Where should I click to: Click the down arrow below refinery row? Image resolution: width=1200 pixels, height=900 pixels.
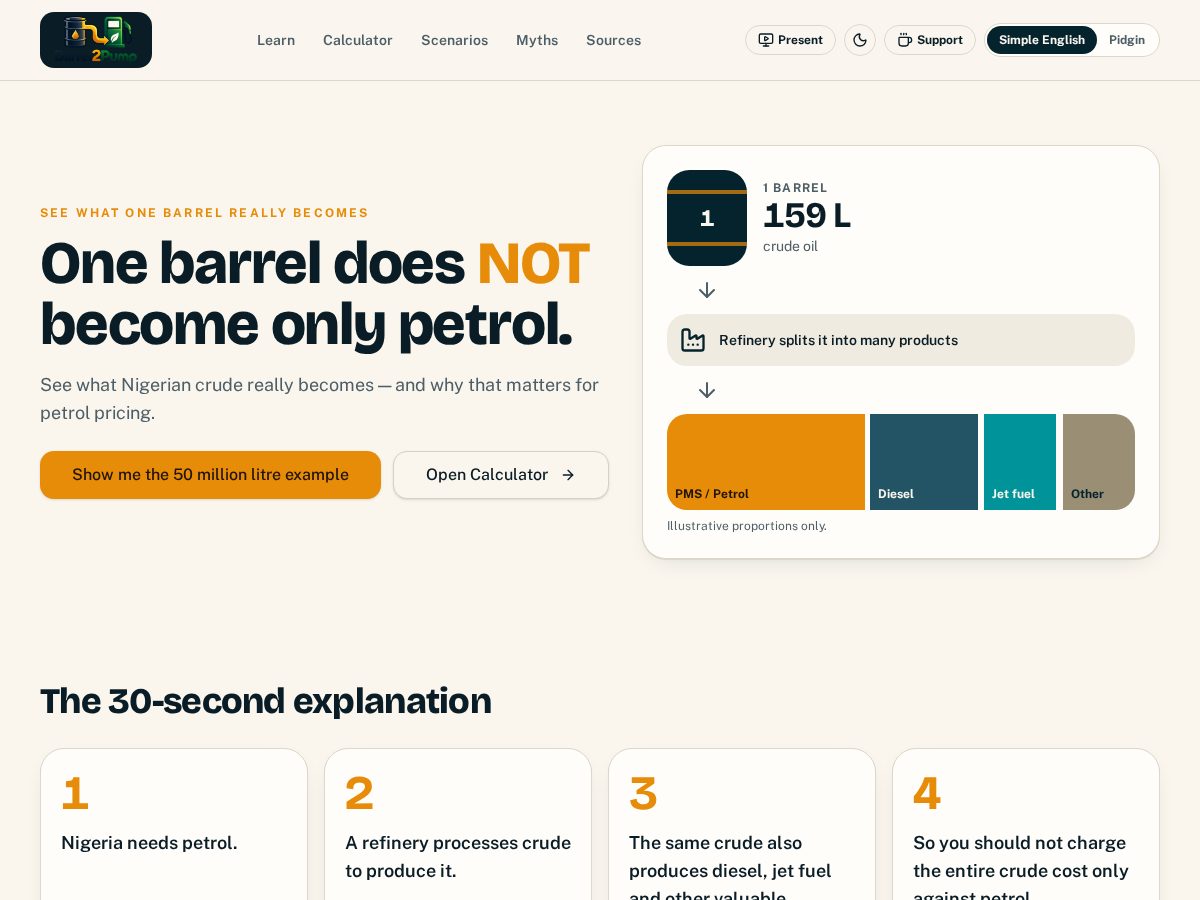click(x=707, y=390)
